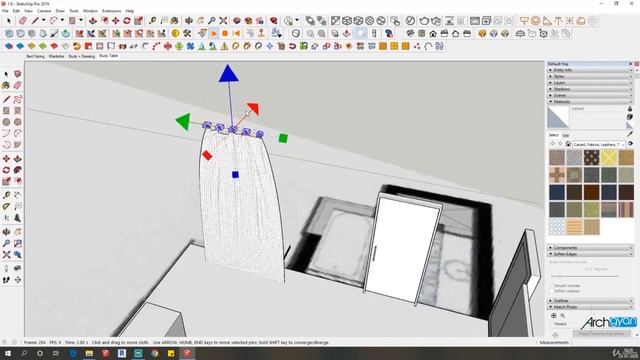Image resolution: width=640 pixels, height=360 pixels.
Task: Select the Move tool in top toolbar
Action: click(x=116, y=21)
